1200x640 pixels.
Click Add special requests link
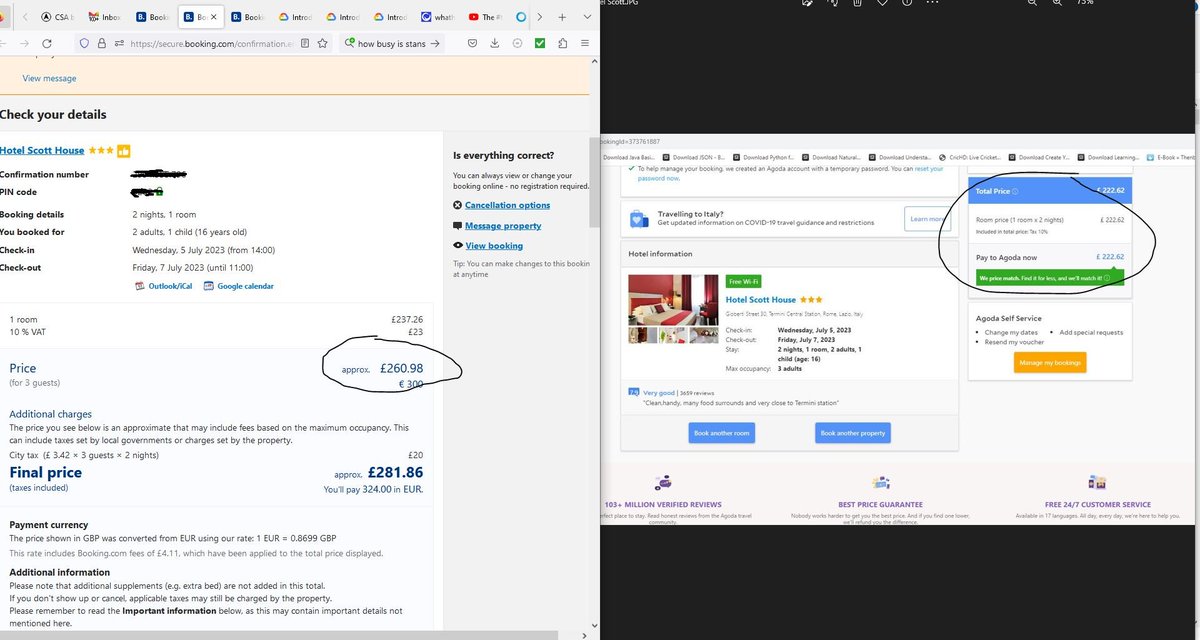click(x=1091, y=332)
